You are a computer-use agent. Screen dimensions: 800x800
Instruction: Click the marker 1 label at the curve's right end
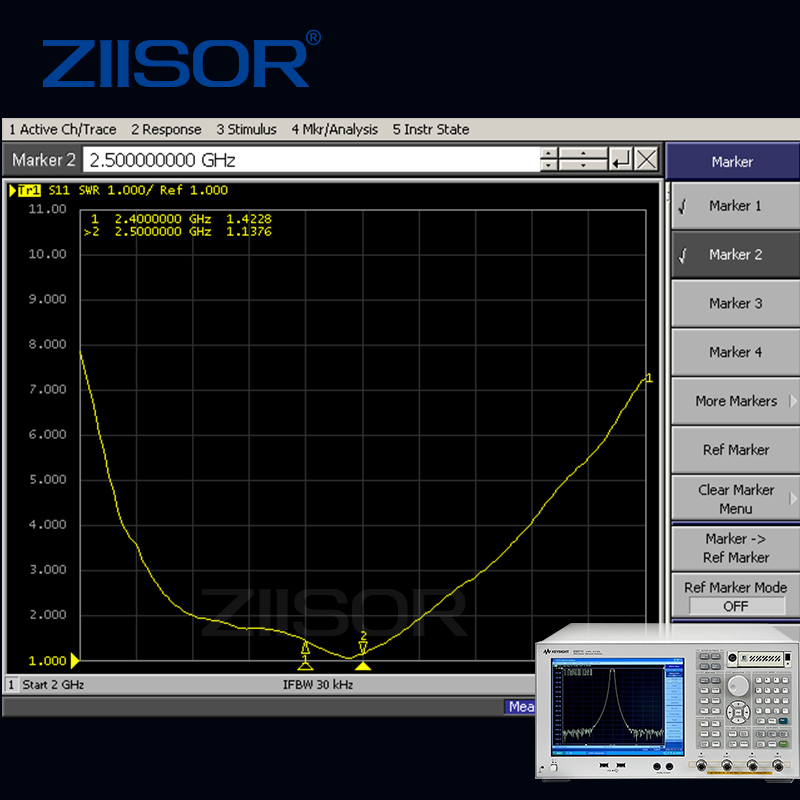(x=650, y=378)
